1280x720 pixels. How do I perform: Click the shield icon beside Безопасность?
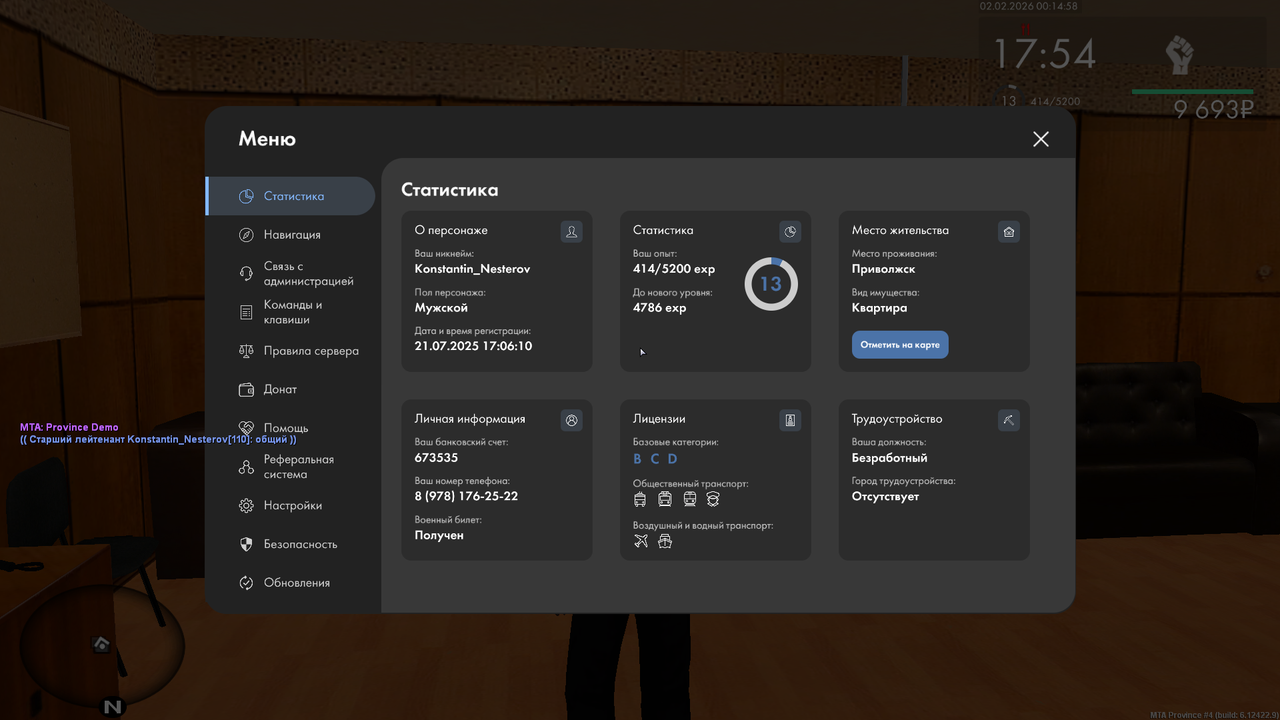pyautogui.click(x=246, y=544)
